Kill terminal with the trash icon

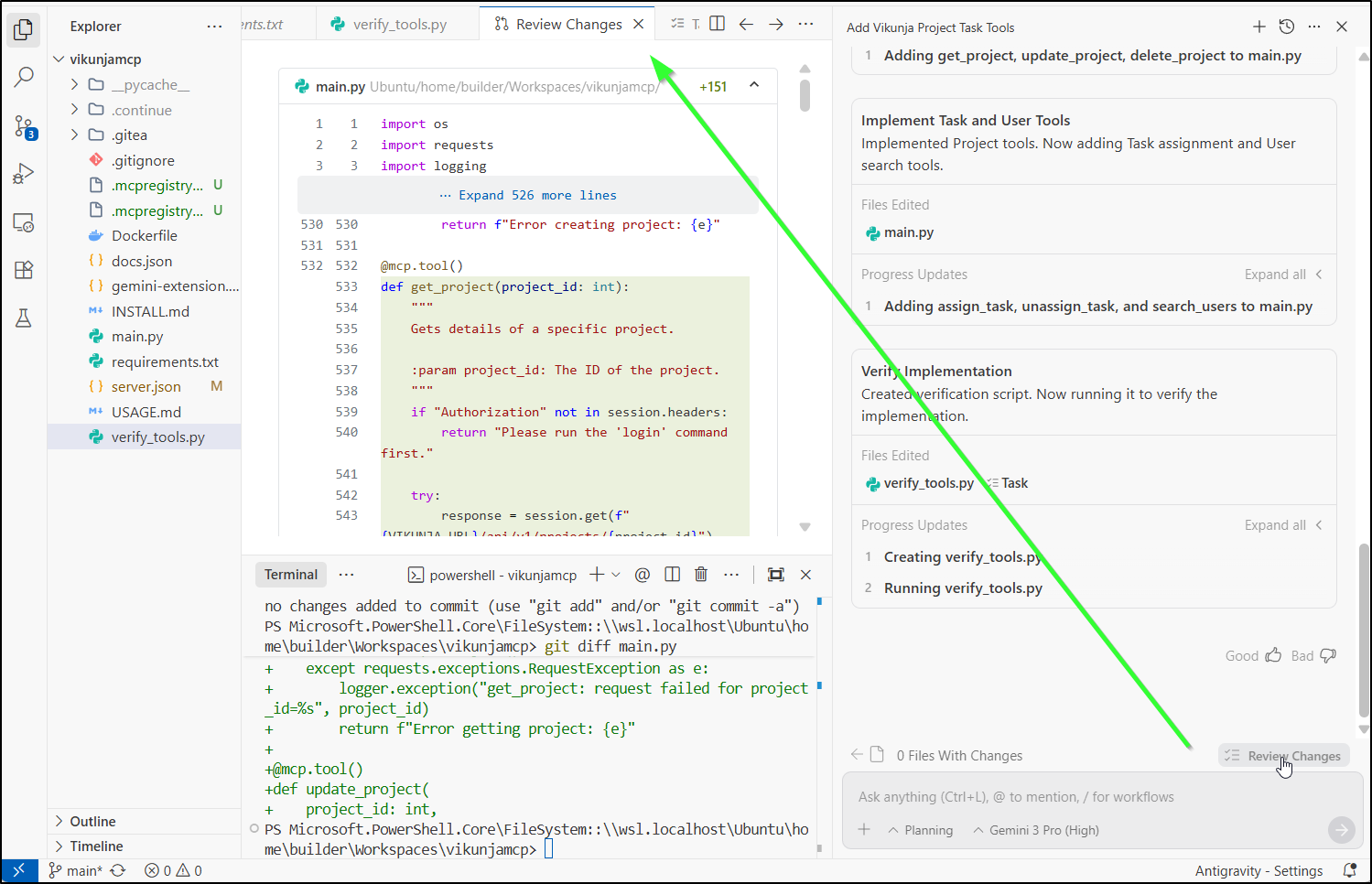tap(701, 575)
